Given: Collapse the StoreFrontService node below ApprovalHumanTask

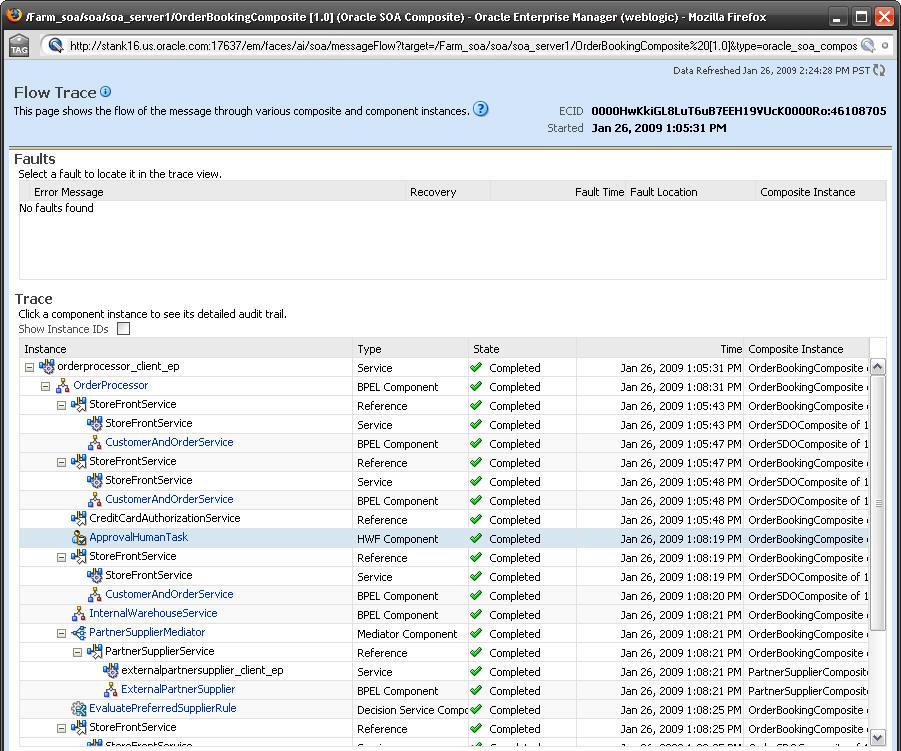Looking at the screenshot, I should 61,557.
